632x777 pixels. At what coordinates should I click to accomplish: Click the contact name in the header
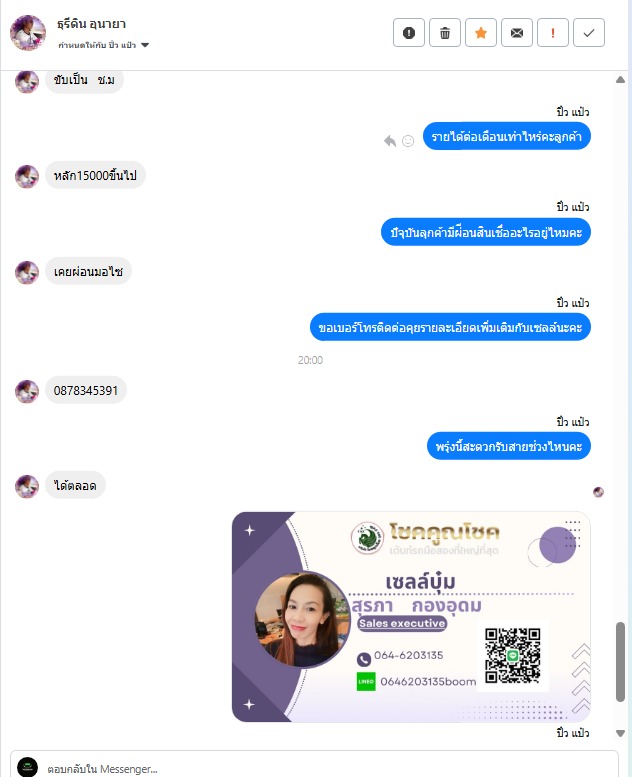91,24
